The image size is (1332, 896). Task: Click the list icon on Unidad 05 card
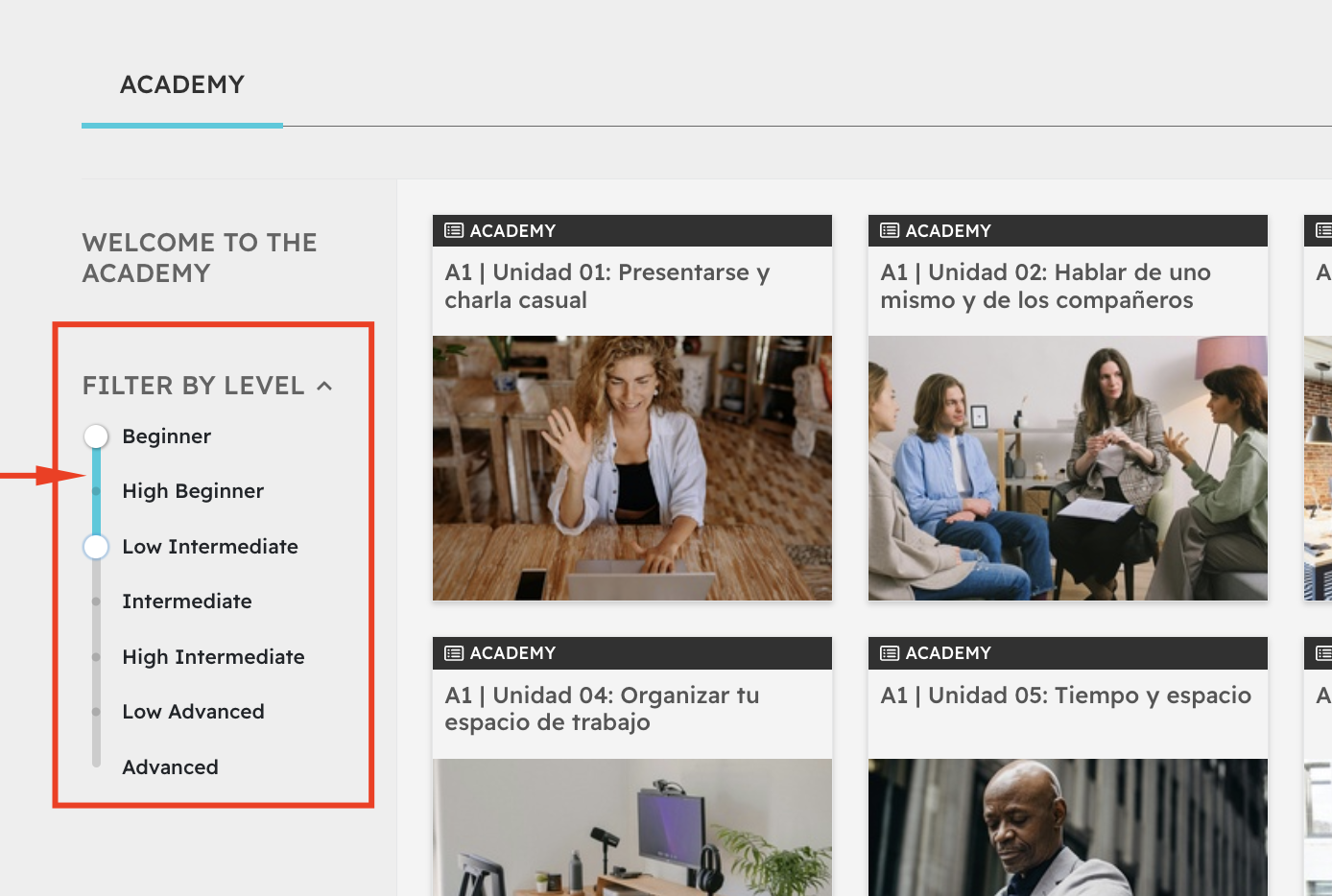coord(890,653)
